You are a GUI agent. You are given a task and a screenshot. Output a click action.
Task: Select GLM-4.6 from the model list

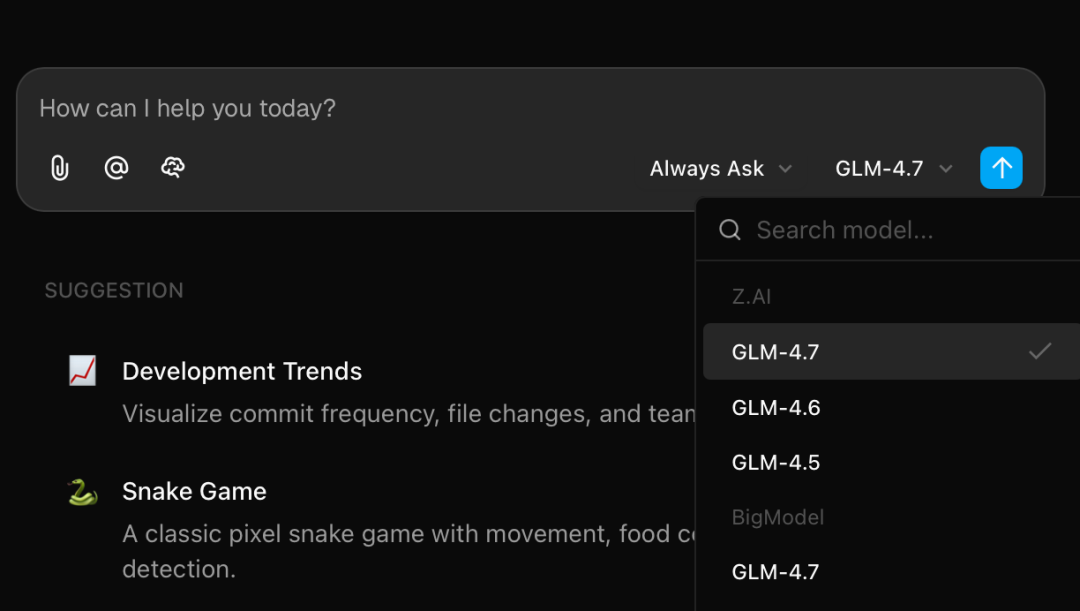(776, 407)
